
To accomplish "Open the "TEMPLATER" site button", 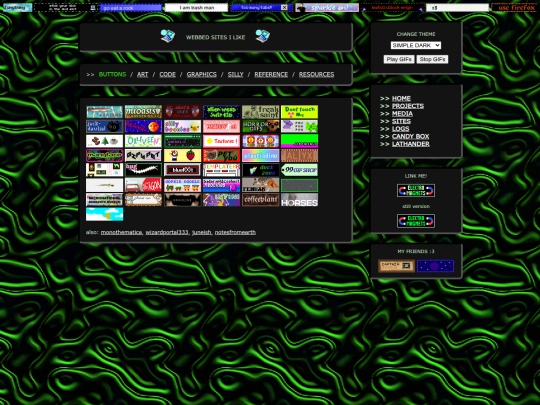I will tap(221, 170).
